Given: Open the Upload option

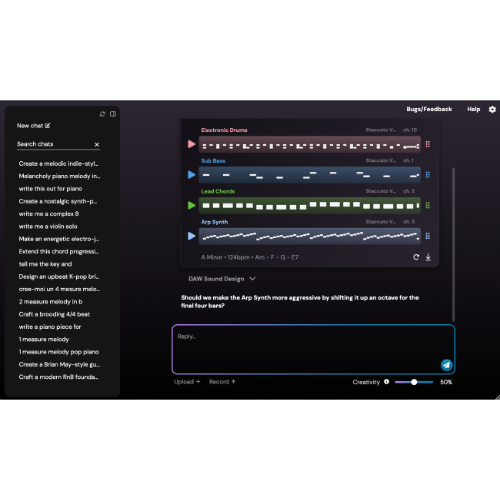Looking at the screenshot, I should click(187, 382).
